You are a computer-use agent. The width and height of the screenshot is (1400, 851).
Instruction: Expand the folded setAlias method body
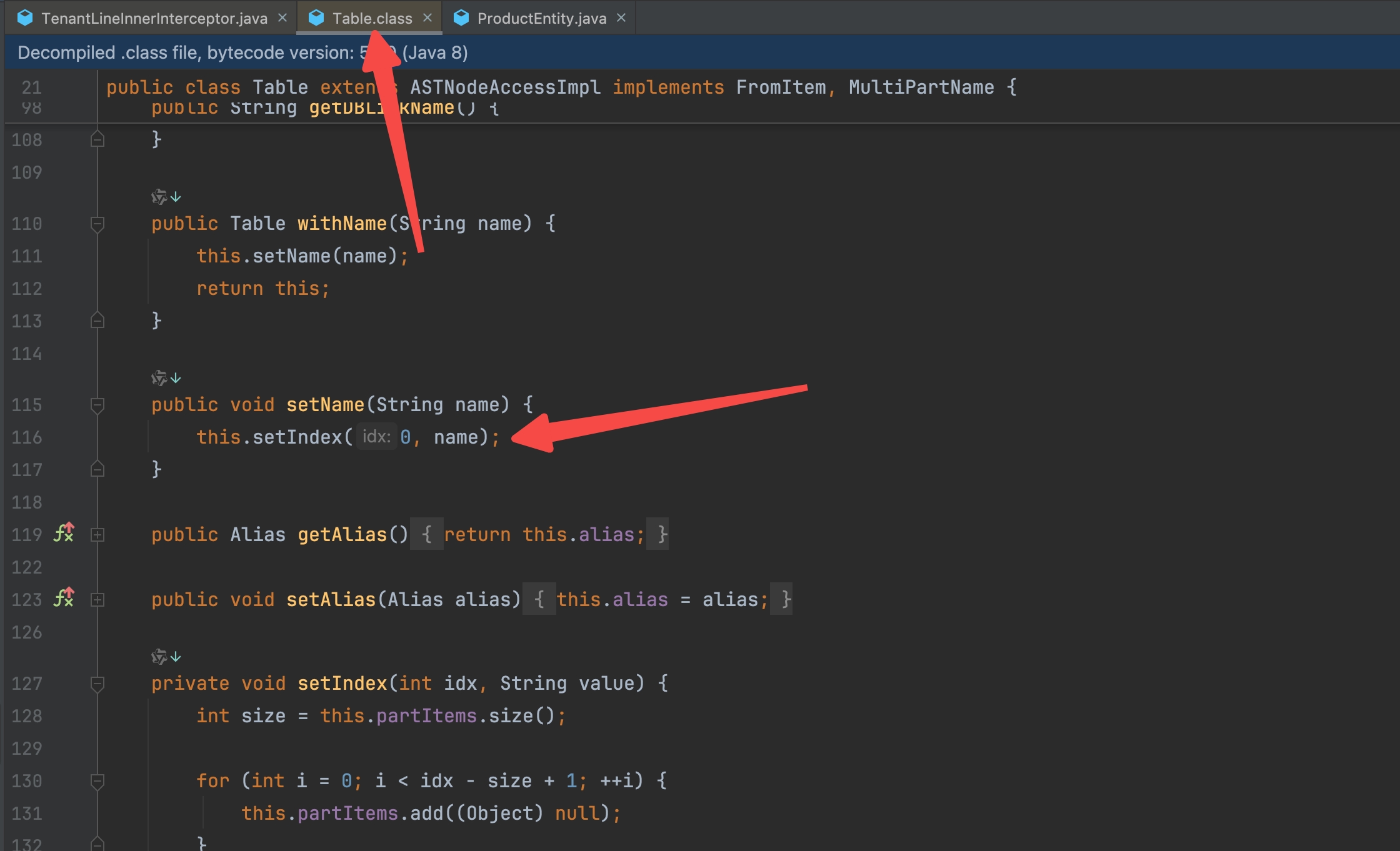pyautogui.click(x=97, y=600)
